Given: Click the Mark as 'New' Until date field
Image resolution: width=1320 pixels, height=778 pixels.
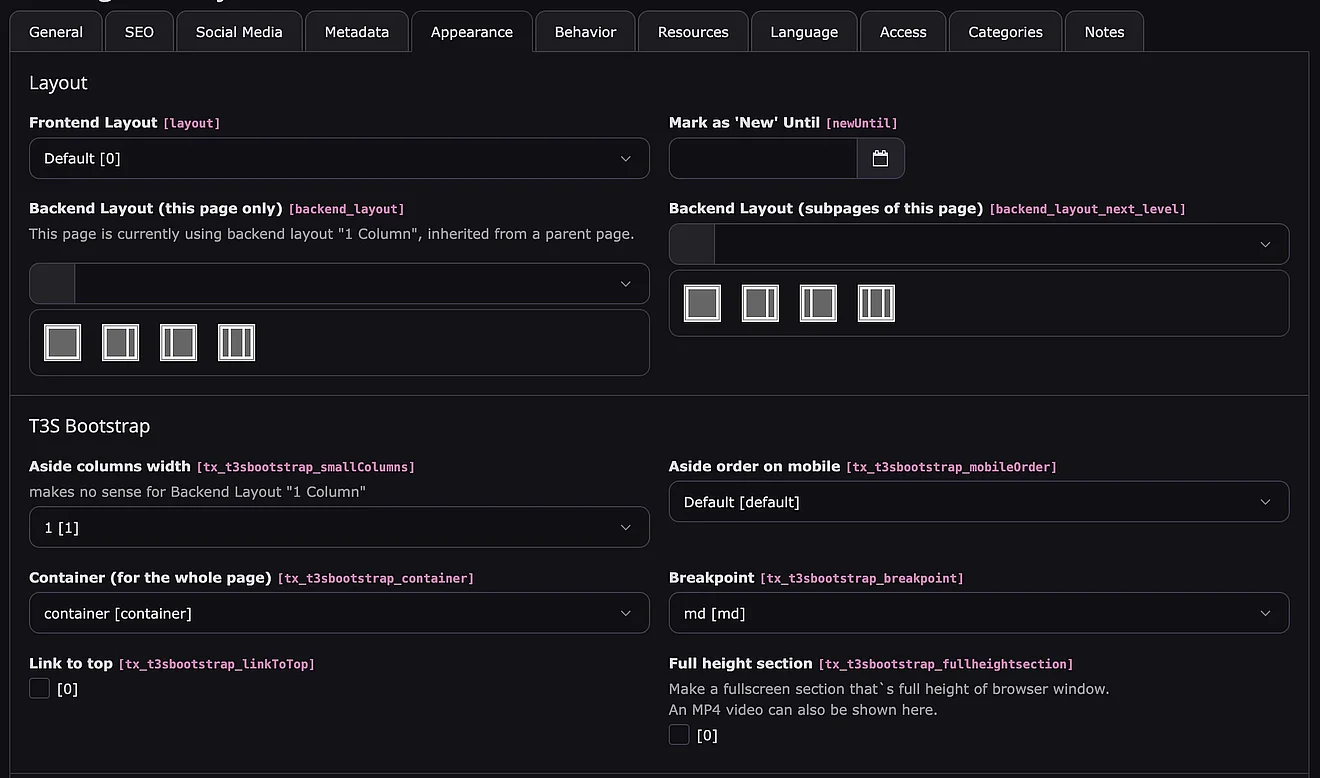Looking at the screenshot, I should 763,159.
